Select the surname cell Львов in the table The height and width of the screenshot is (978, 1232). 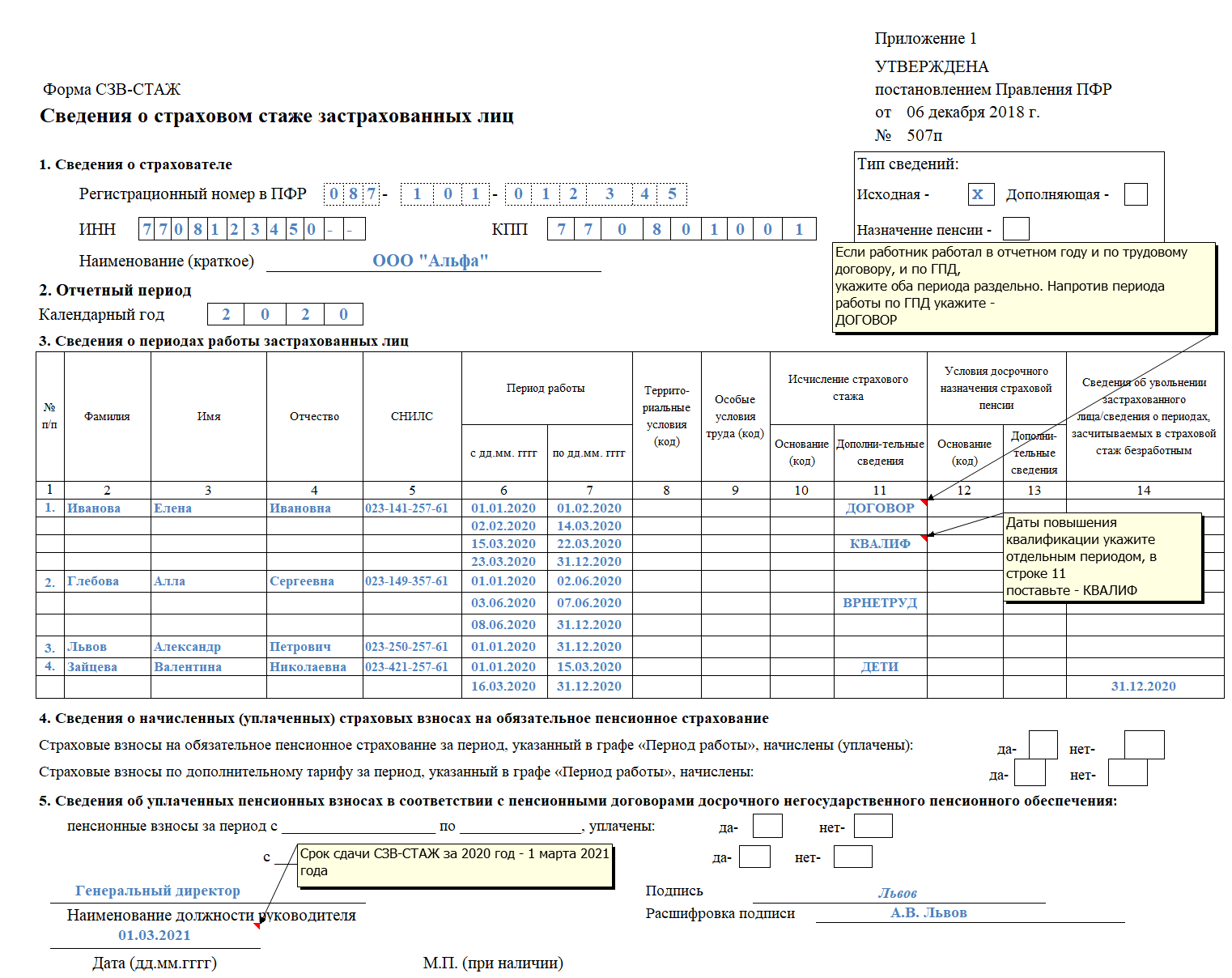108,647
